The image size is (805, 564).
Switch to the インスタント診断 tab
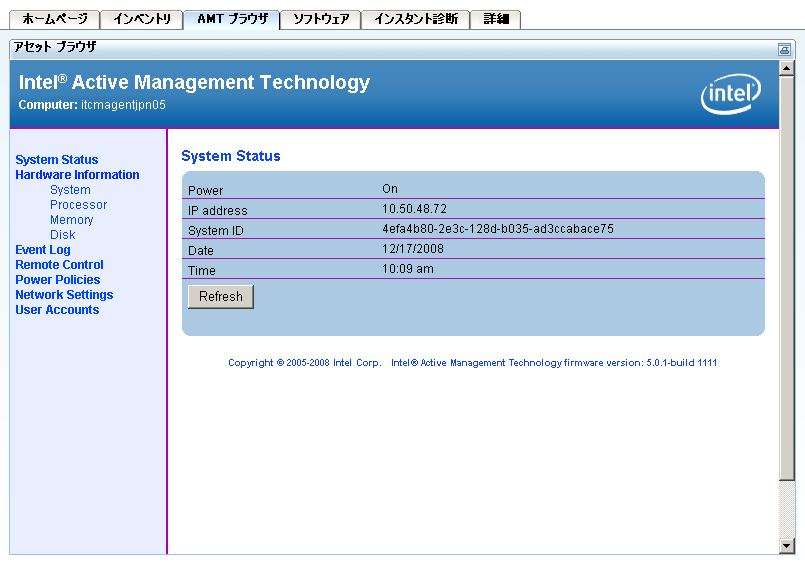tap(416, 20)
